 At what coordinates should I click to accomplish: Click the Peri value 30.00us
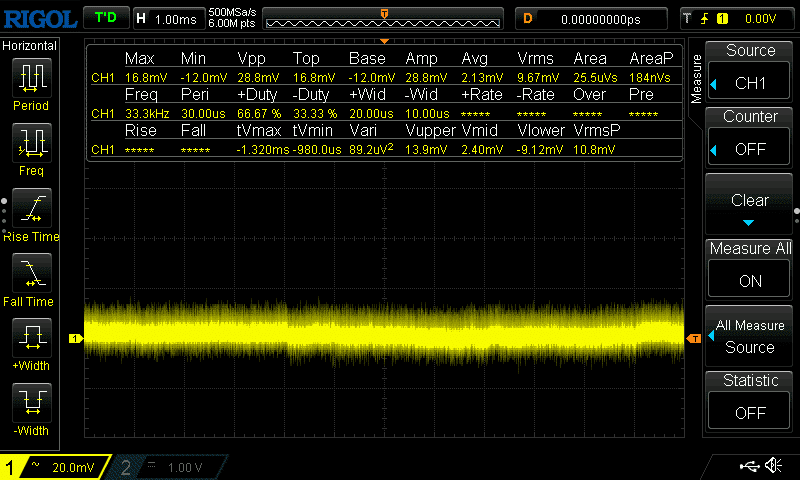(x=203, y=113)
